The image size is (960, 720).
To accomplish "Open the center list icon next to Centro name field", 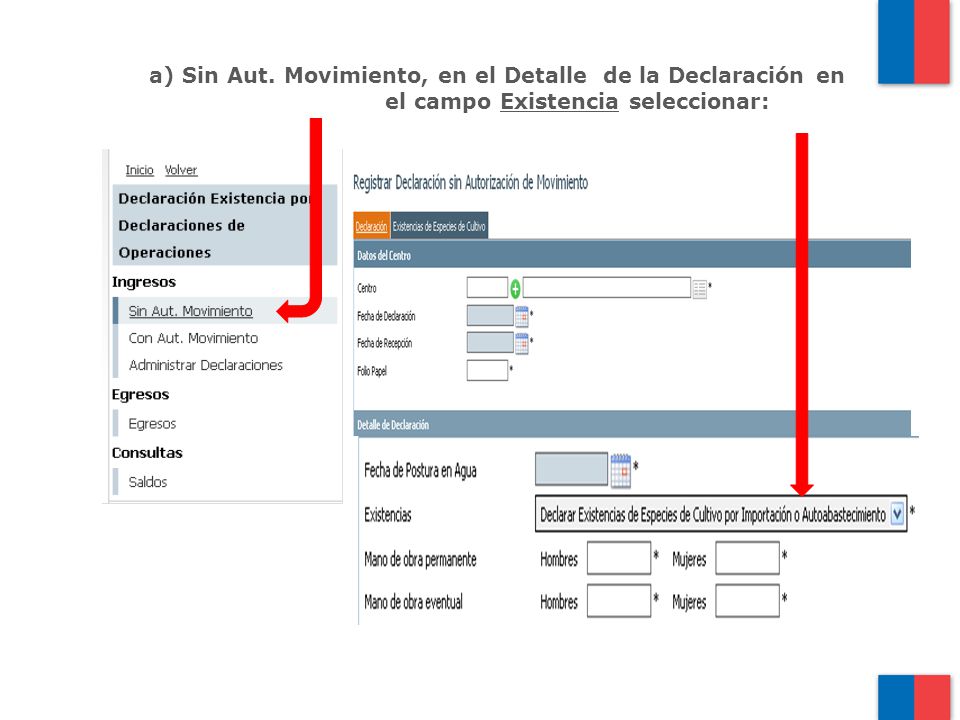I will click(x=700, y=288).
